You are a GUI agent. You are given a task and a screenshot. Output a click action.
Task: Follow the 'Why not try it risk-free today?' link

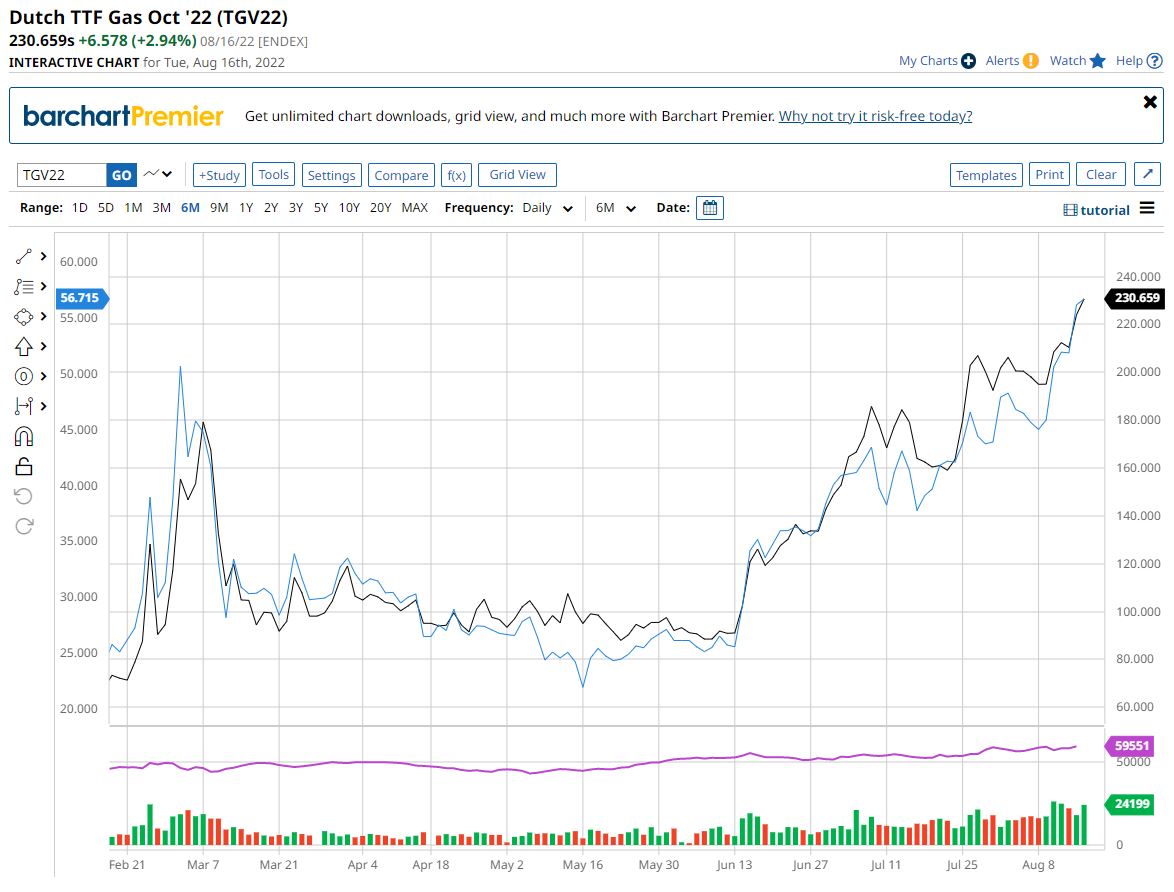click(x=875, y=116)
